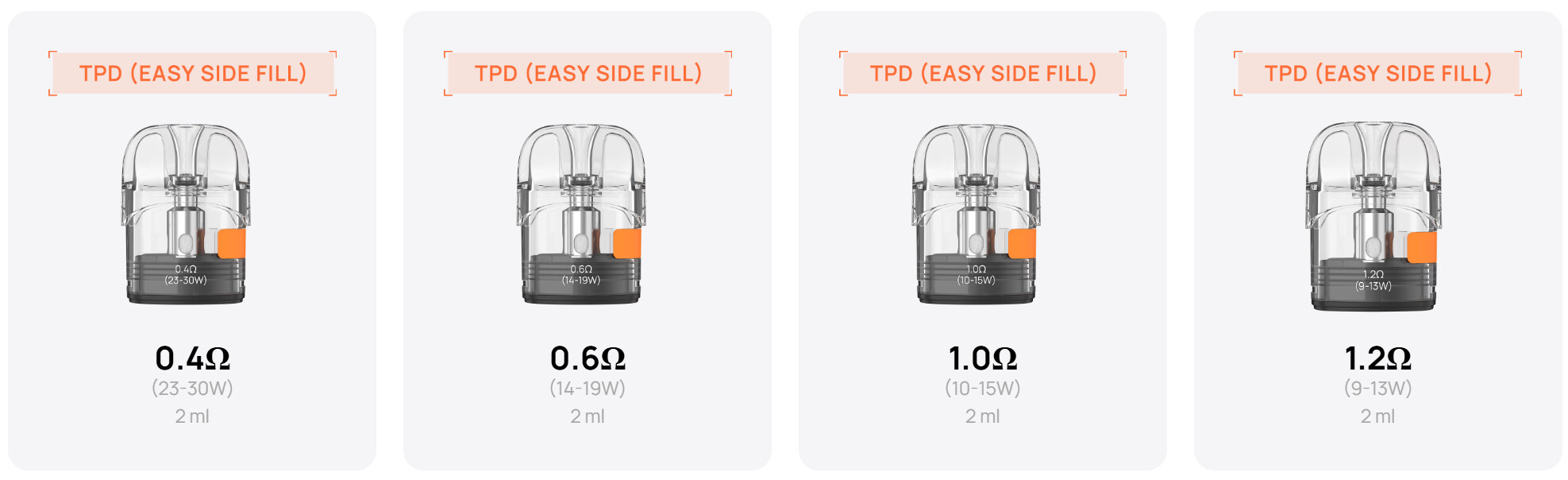Viewport: 1568px width, 480px height.
Task: Click the 0.6Ω pod cartridge image
Action: tap(580, 214)
